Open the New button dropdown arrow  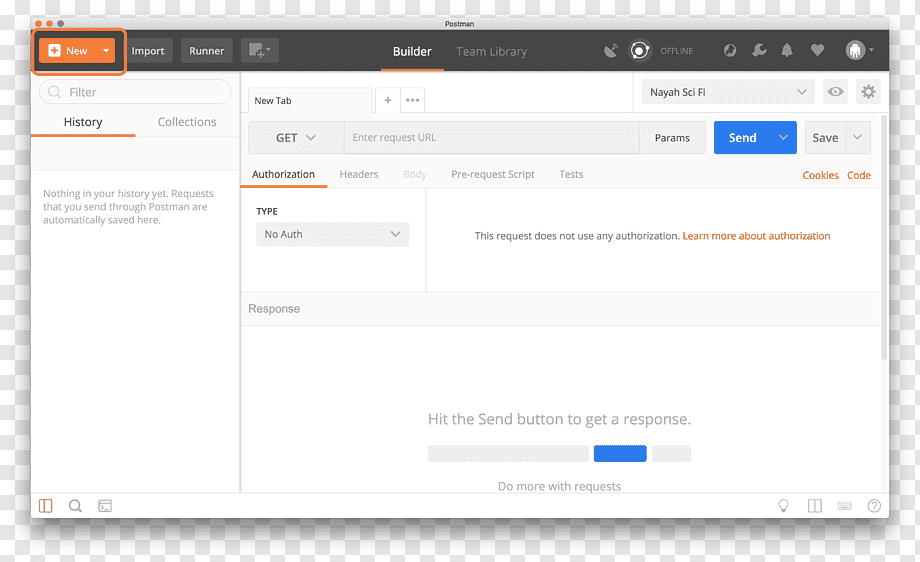(x=106, y=50)
